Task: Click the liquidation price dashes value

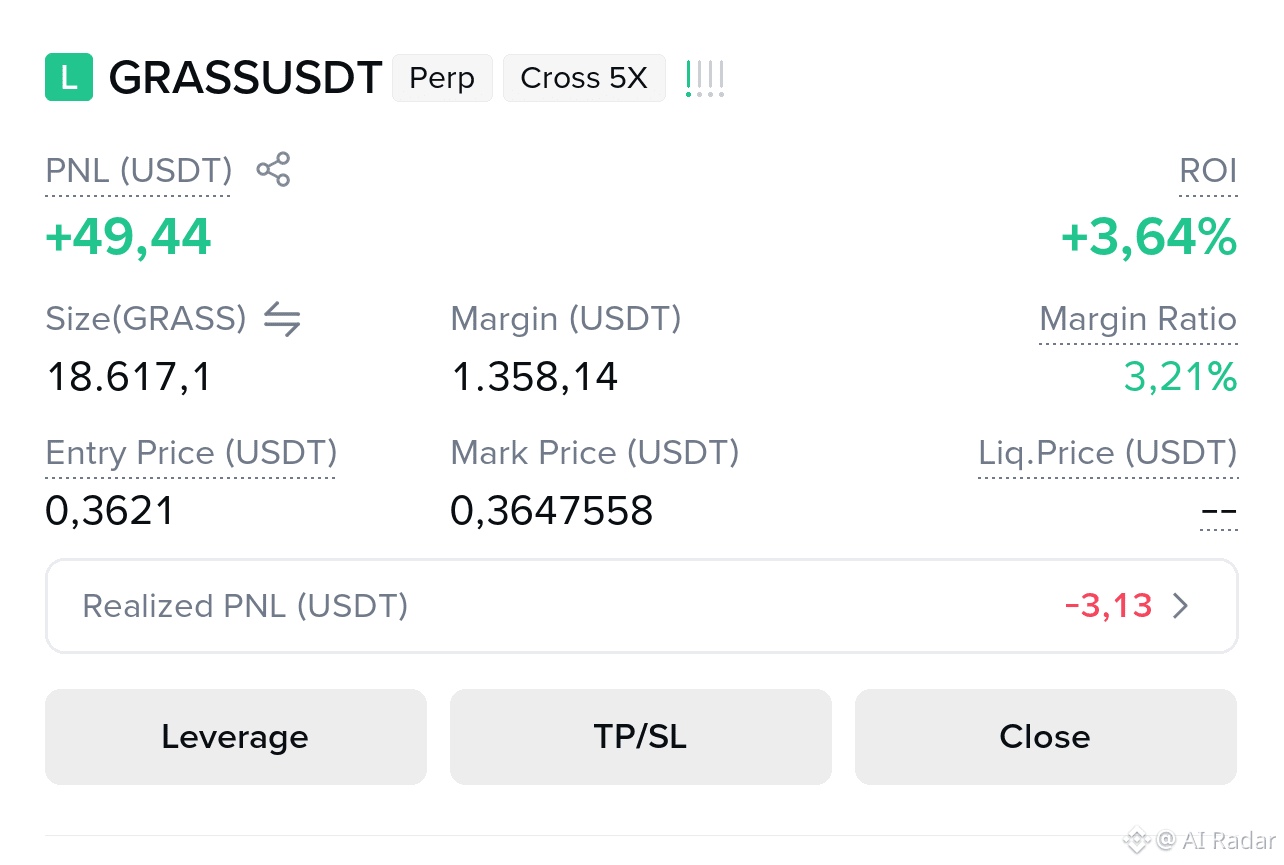Action: tap(1219, 513)
